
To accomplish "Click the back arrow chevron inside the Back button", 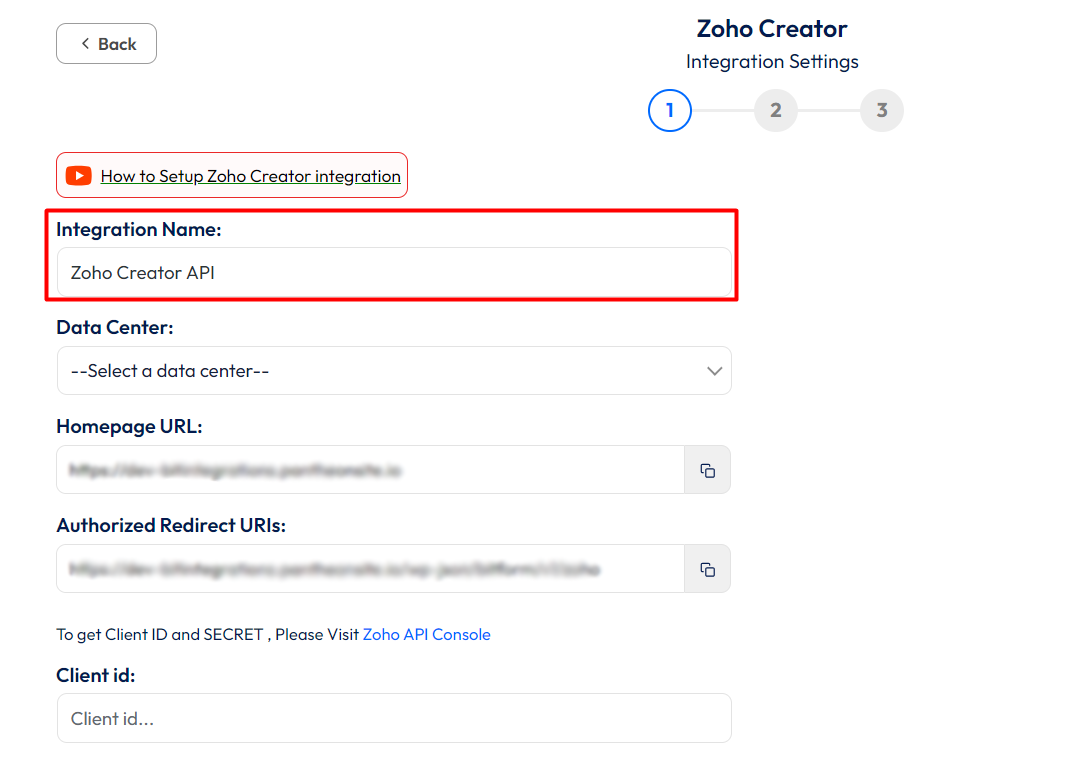I will coord(85,43).
